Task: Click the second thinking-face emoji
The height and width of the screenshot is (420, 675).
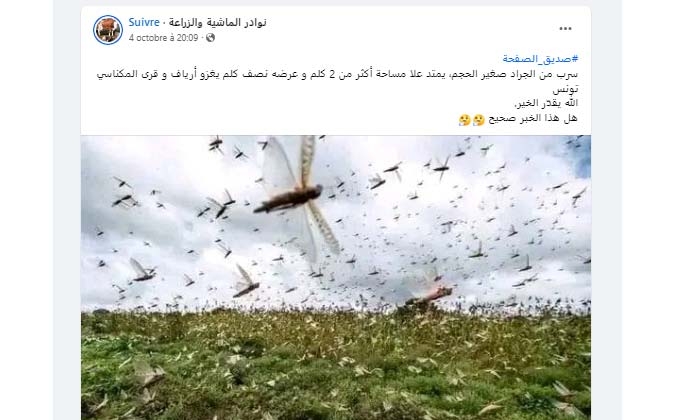Action: (464, 120)
